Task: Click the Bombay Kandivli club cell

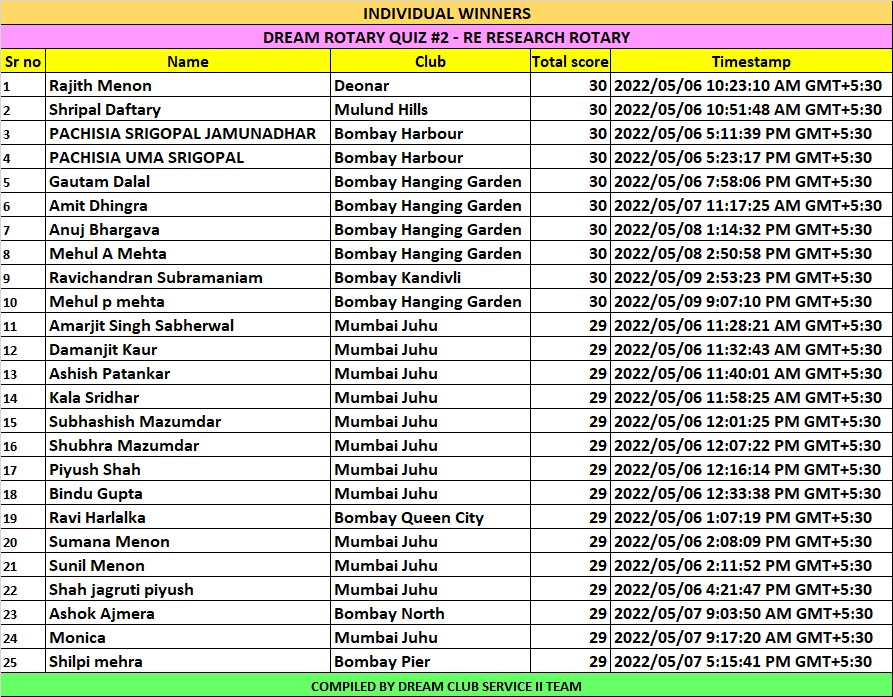Action: tap(430, 277)
